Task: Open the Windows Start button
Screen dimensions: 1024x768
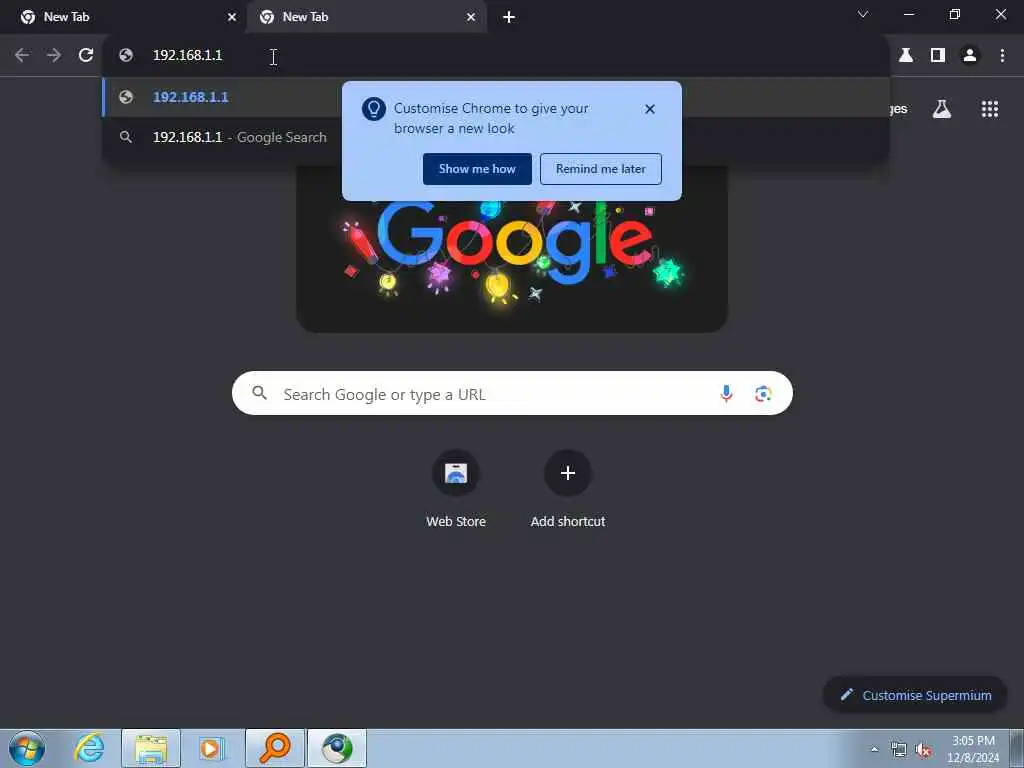Action: pyautogui.click(x=27, y=748)
